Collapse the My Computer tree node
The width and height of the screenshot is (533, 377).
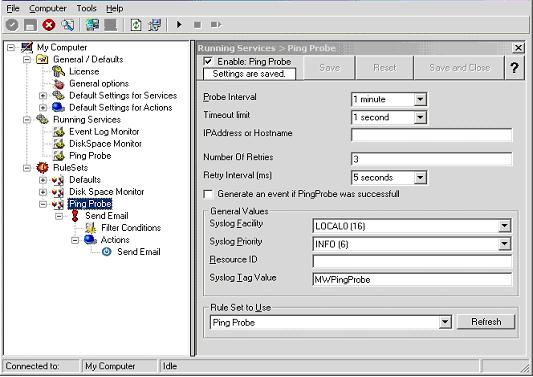[11, 47]
